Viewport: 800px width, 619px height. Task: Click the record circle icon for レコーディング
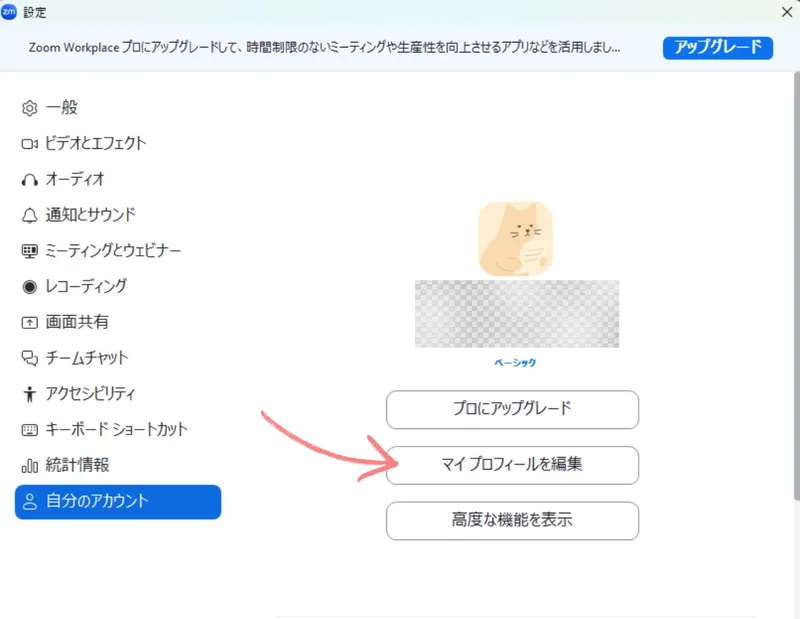(29, 287)
